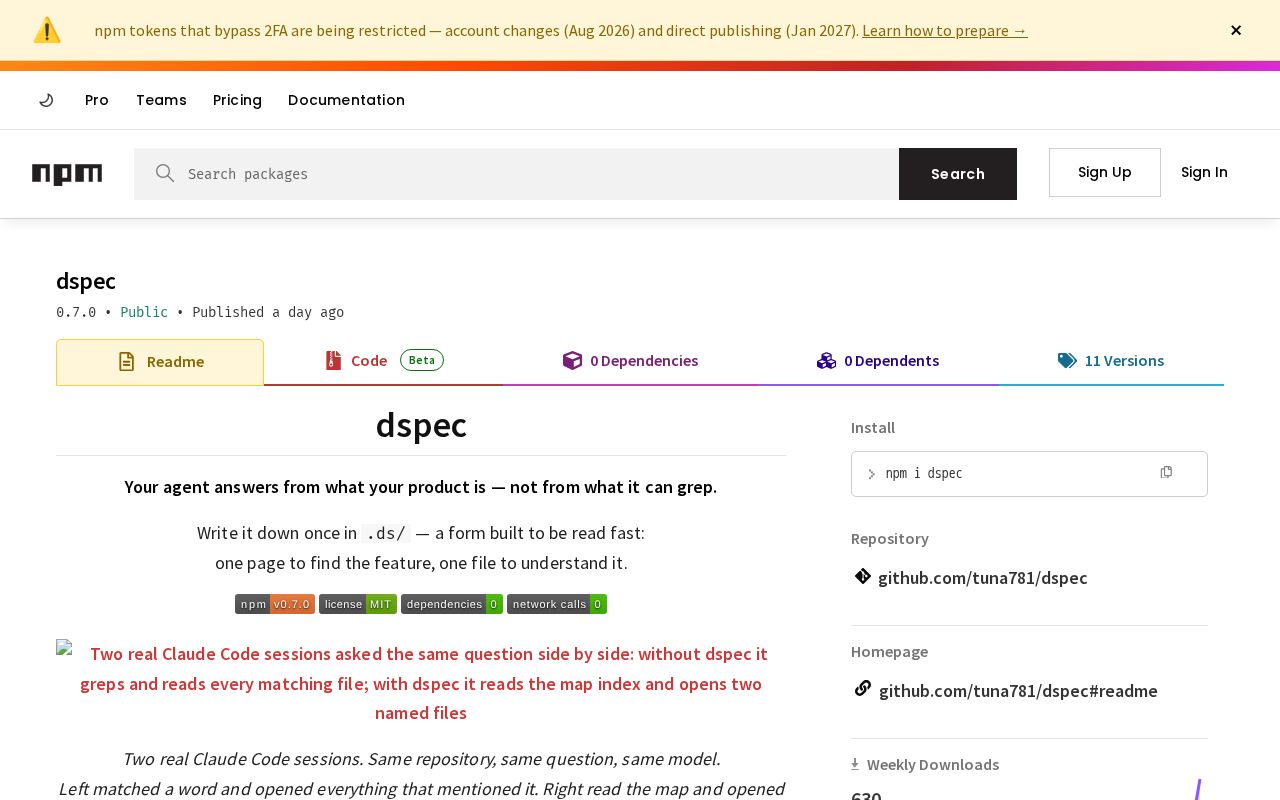Open the github.com/tuna781/dspec repository link
This screenshot has width=1280, height=800.
983,578
